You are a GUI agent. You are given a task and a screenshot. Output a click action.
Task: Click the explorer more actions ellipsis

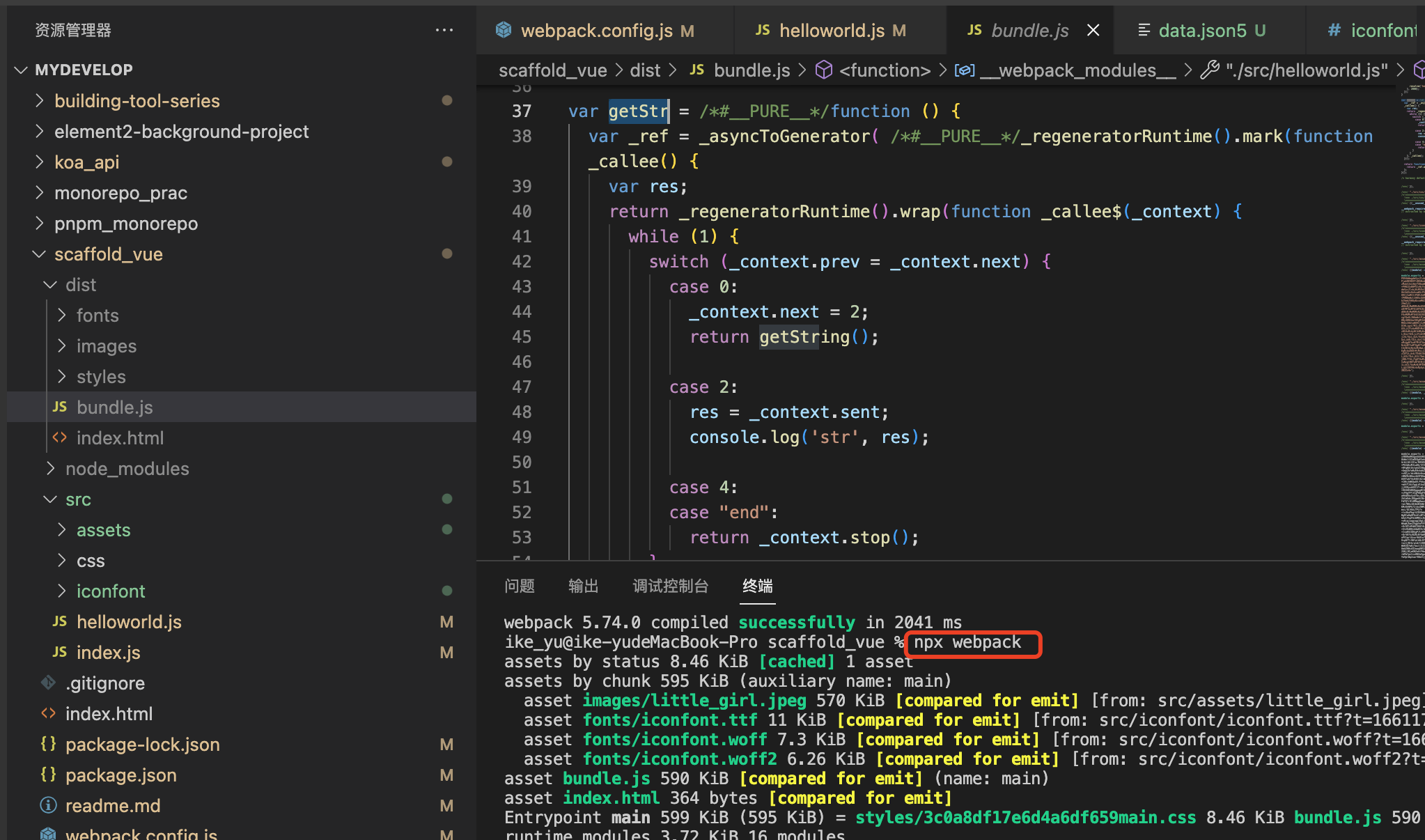coord(444,30)
